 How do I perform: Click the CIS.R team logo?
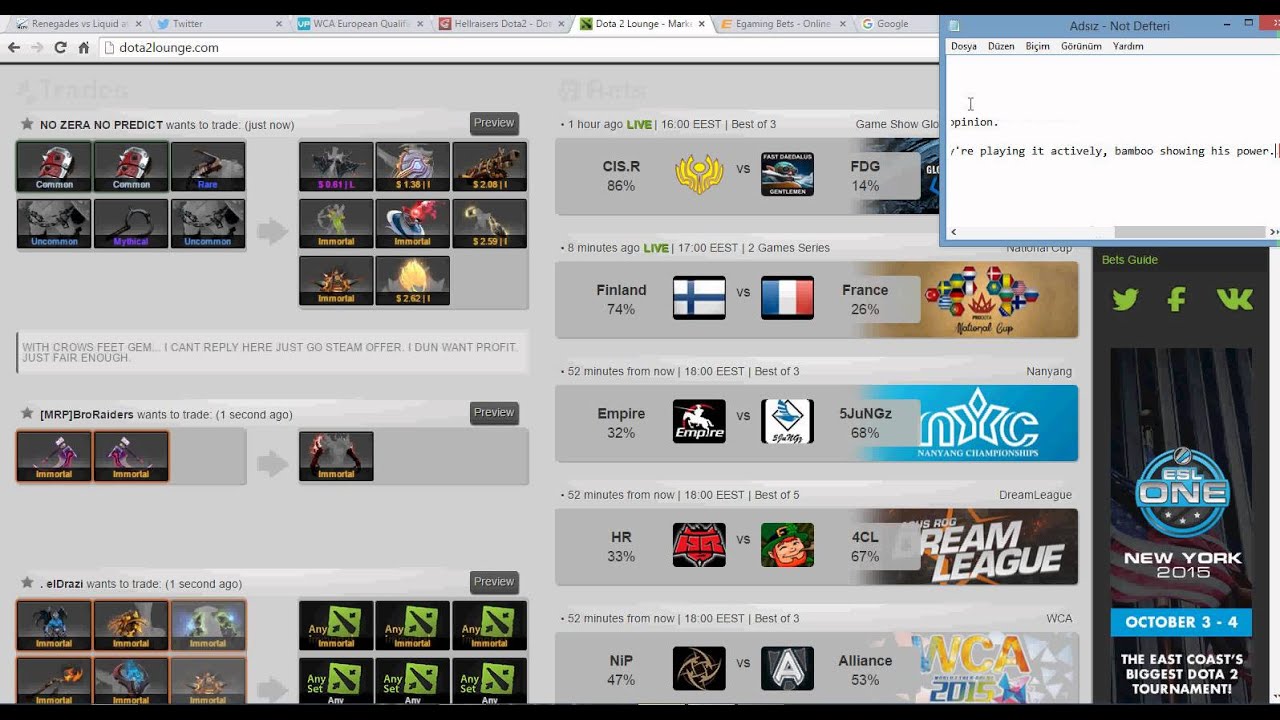(x=699, y=174)
